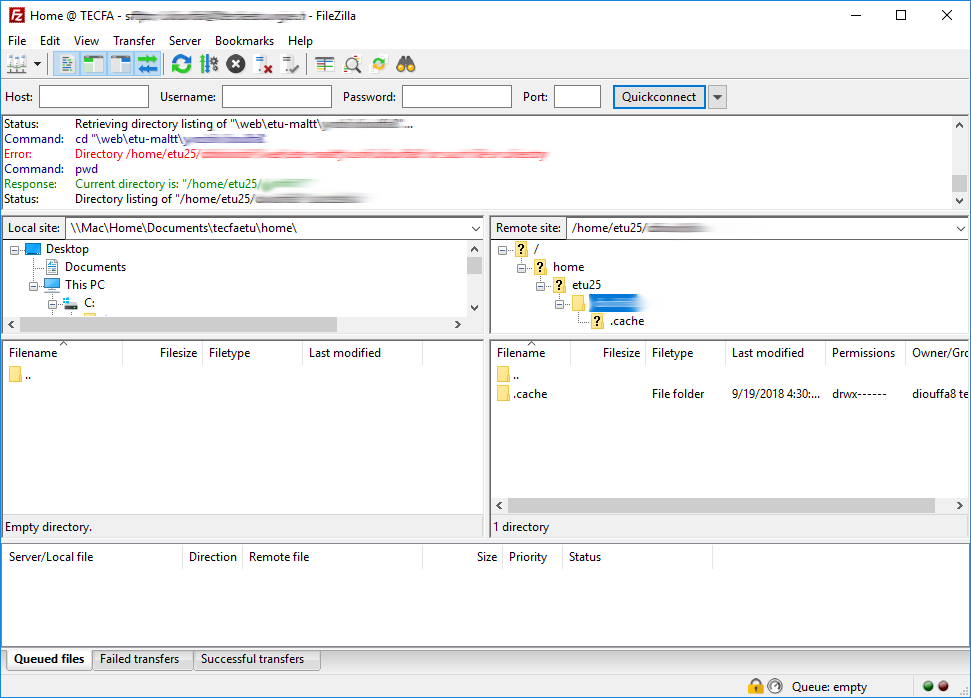Toggle remote directory tree display

(x=121, y=64)
